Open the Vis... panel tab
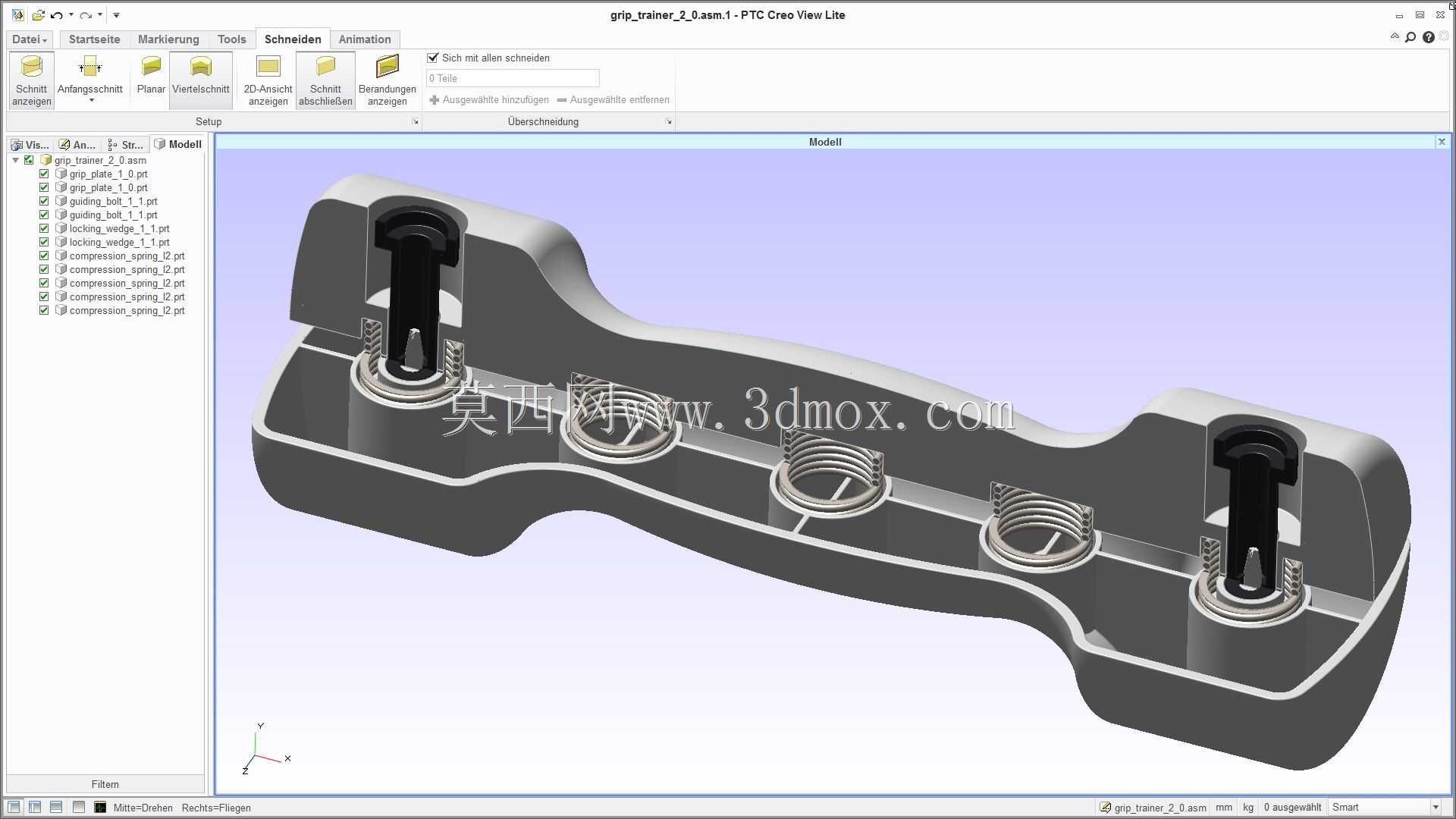 click(x=30, y=144)
